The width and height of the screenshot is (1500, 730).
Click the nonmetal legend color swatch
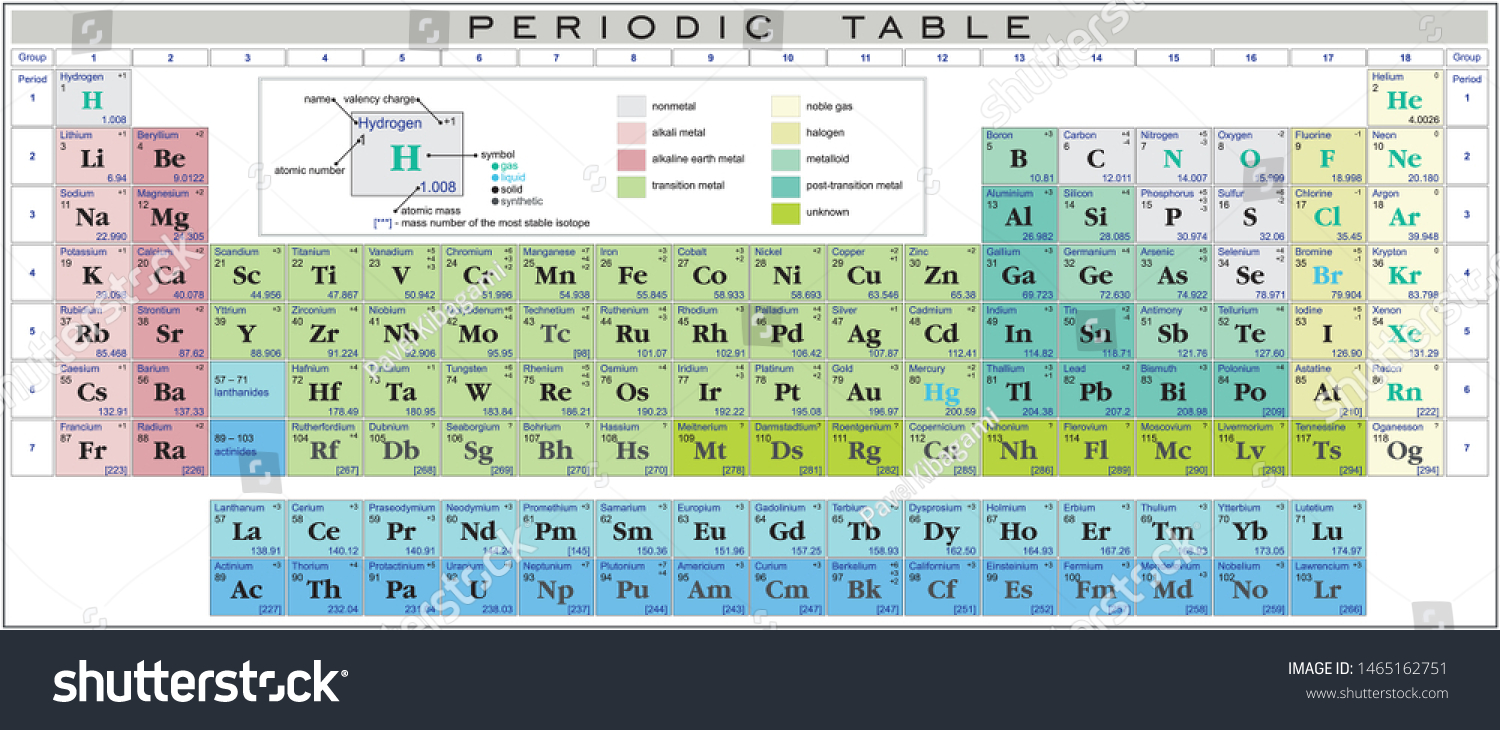click(631, 106)
